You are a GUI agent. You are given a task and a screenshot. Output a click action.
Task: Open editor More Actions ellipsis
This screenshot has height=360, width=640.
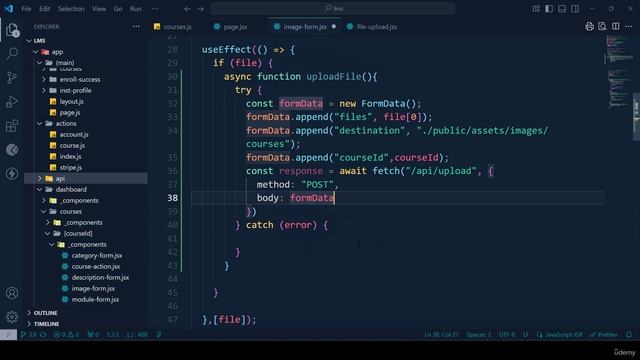point(629,27)
